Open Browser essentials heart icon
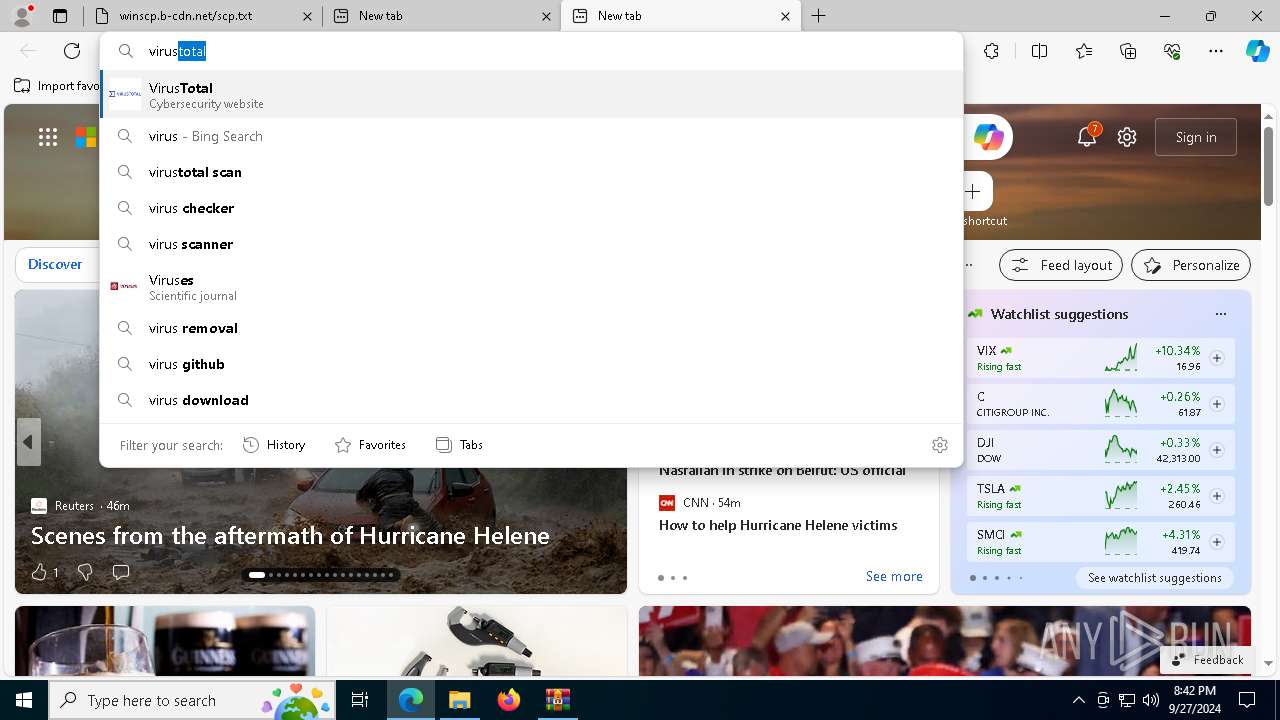Image resolution: width=1280 pixels, height=720 pixels. tap(1172, 51)
